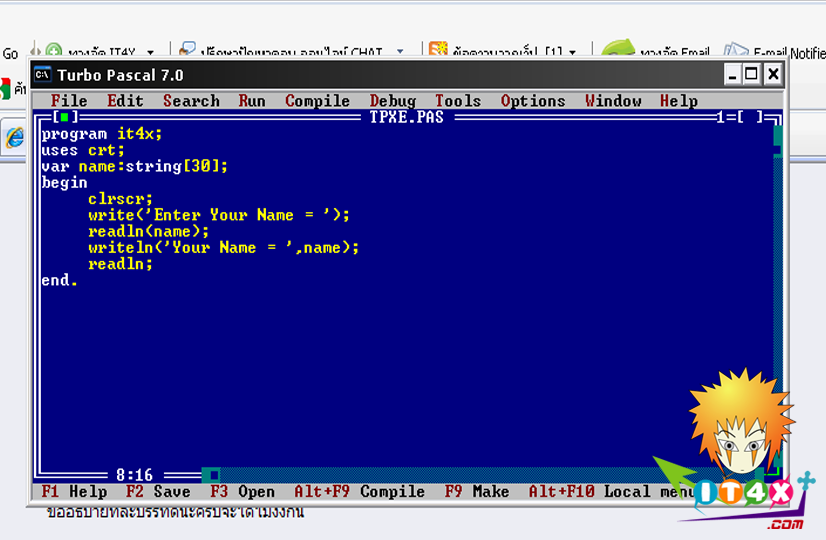Maximize the Turbo Pascal 7.0 window
Screen dimensions: 826x540
pos(751,74)
